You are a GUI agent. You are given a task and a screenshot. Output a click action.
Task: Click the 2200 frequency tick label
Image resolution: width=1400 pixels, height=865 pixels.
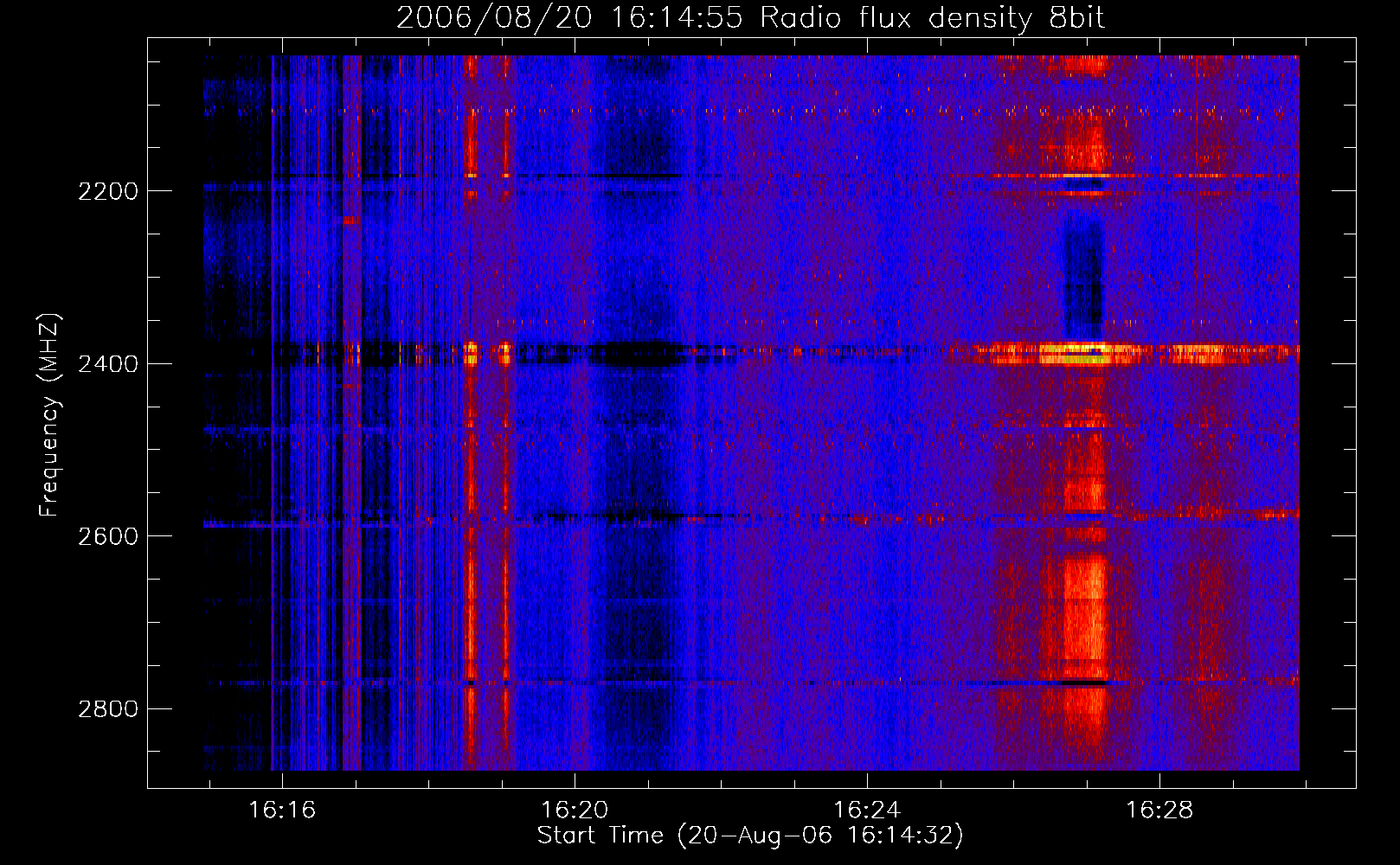[x=108, y=191]
